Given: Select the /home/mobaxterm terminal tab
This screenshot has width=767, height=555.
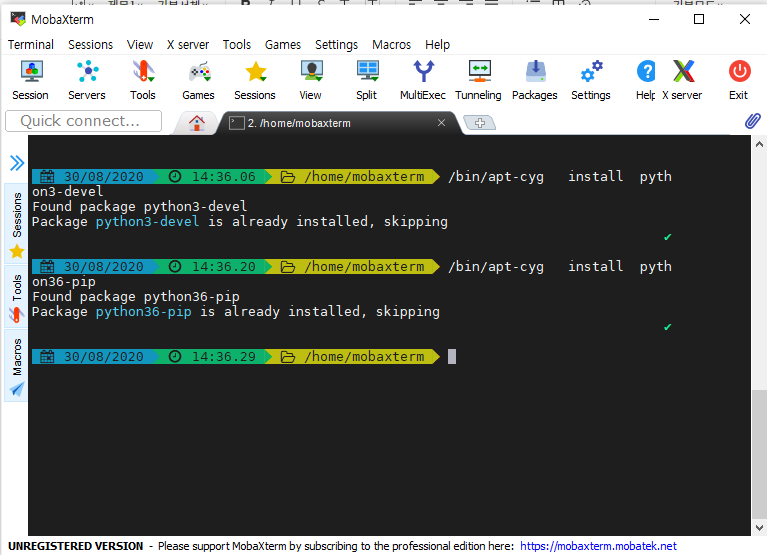Looking at the screenshot, I should 338,123.
